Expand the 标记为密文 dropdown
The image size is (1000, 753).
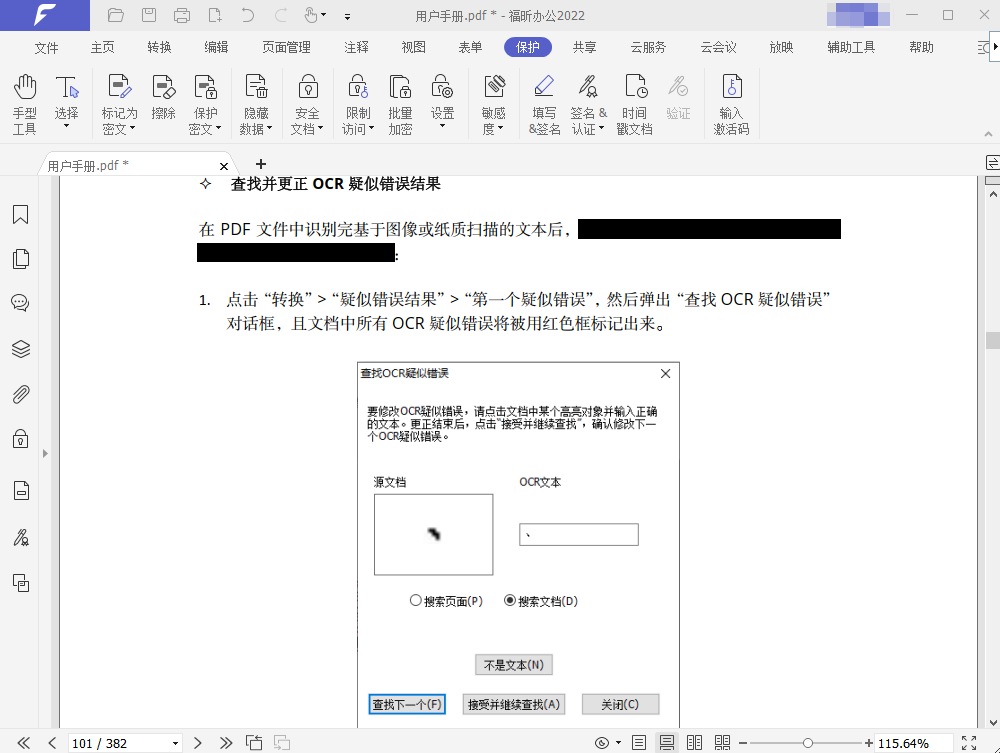[119, 128]
